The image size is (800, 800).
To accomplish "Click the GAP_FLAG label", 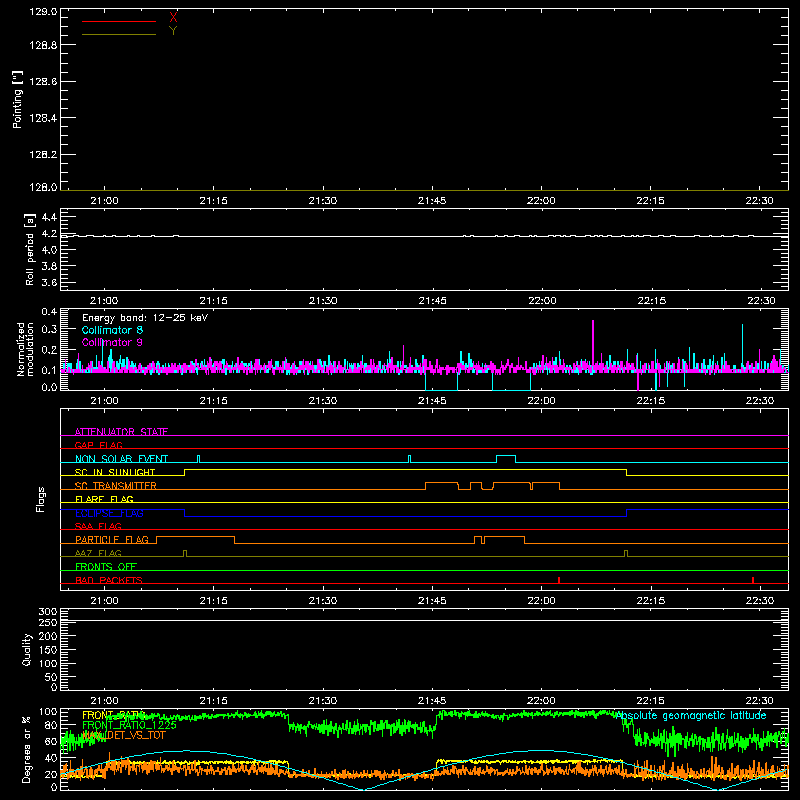I will pos(98,445).
